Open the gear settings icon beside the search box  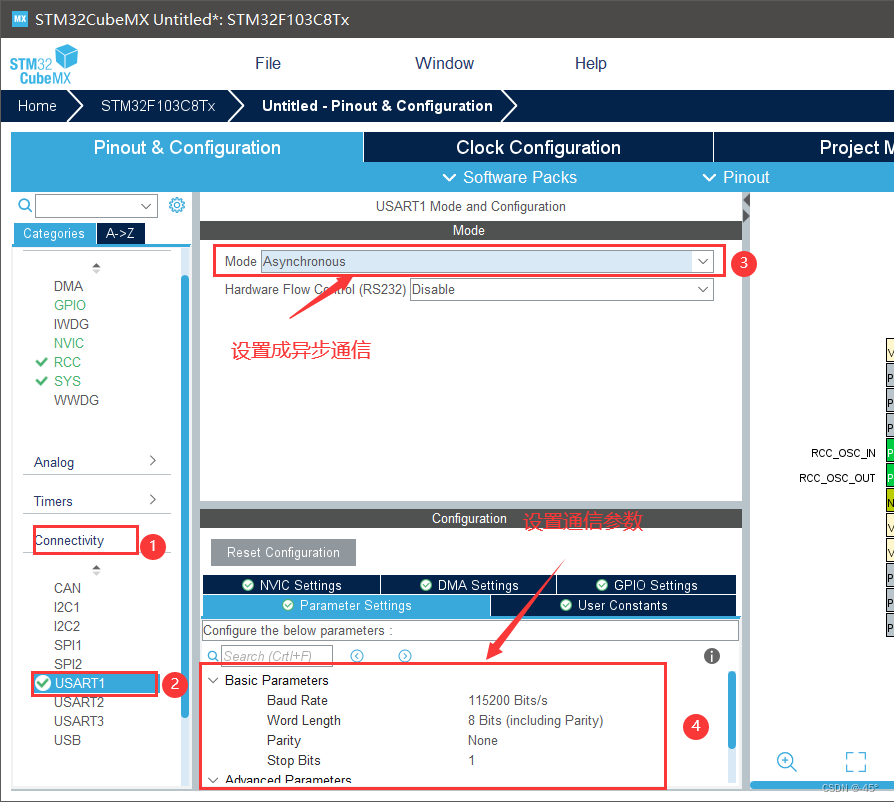click(x=177, y=205)
